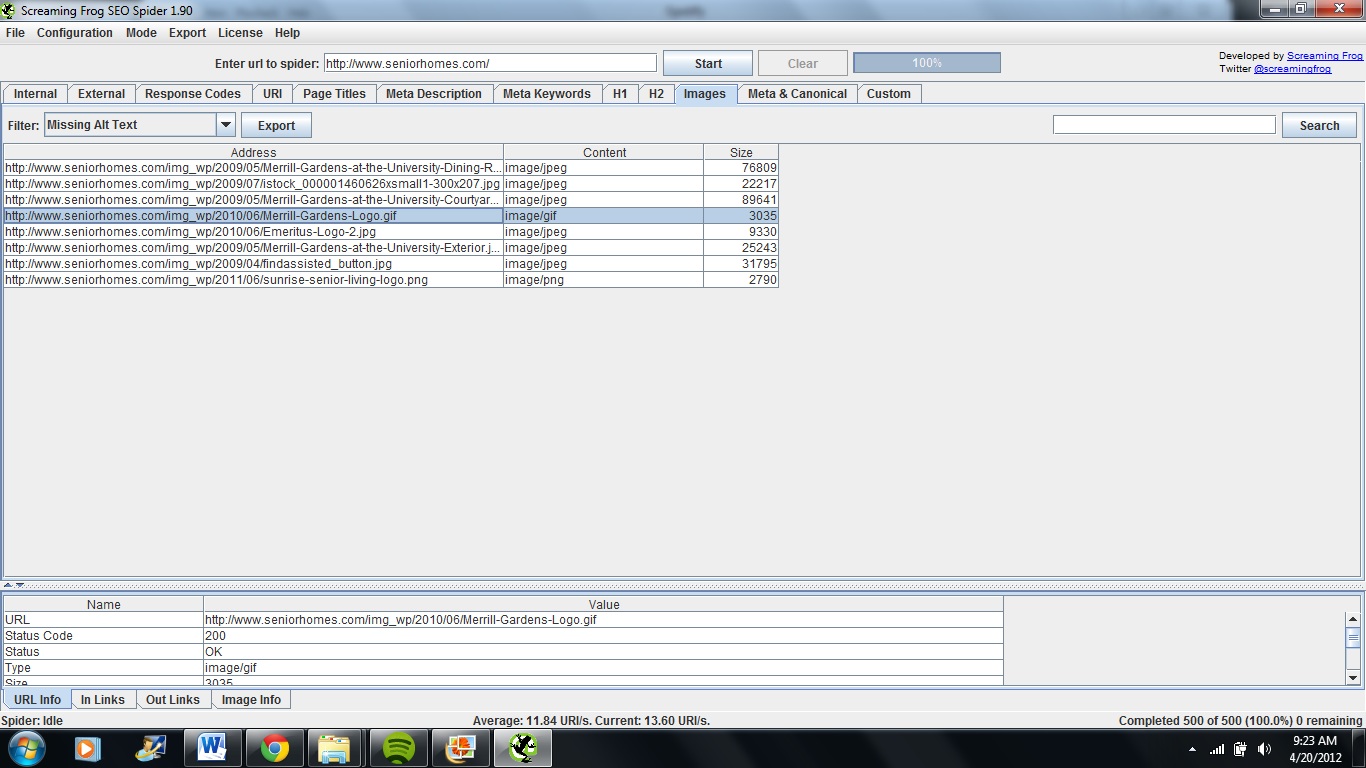Switch to the Meta Description tab

[x=434, y=94]
